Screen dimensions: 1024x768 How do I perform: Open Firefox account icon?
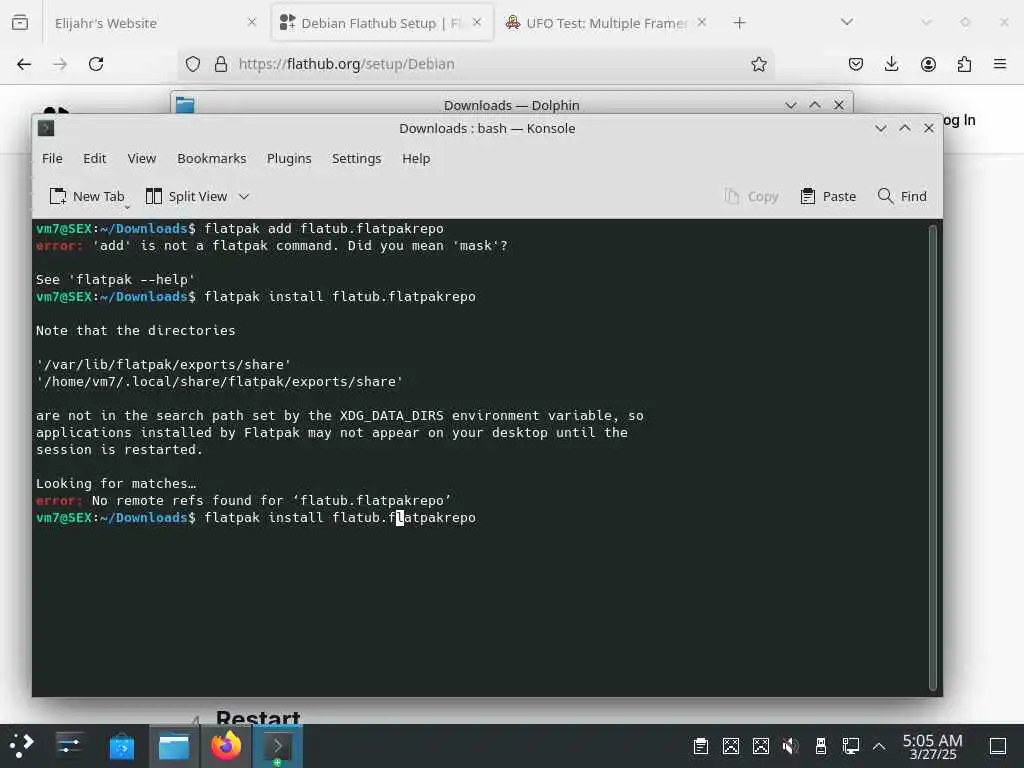coord(928,64)
